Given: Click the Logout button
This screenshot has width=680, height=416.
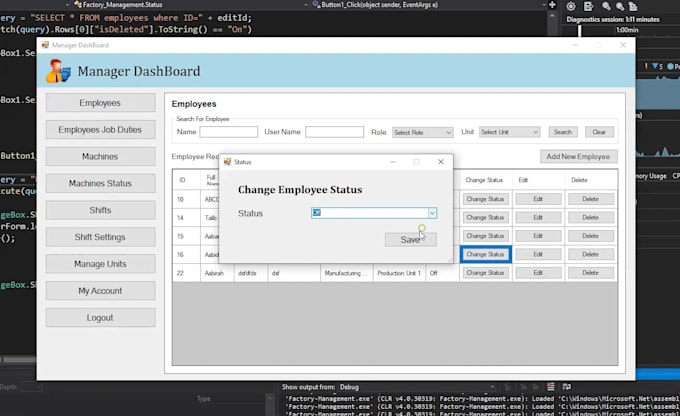Looking at the screenshot, I should tap(100, 318).
